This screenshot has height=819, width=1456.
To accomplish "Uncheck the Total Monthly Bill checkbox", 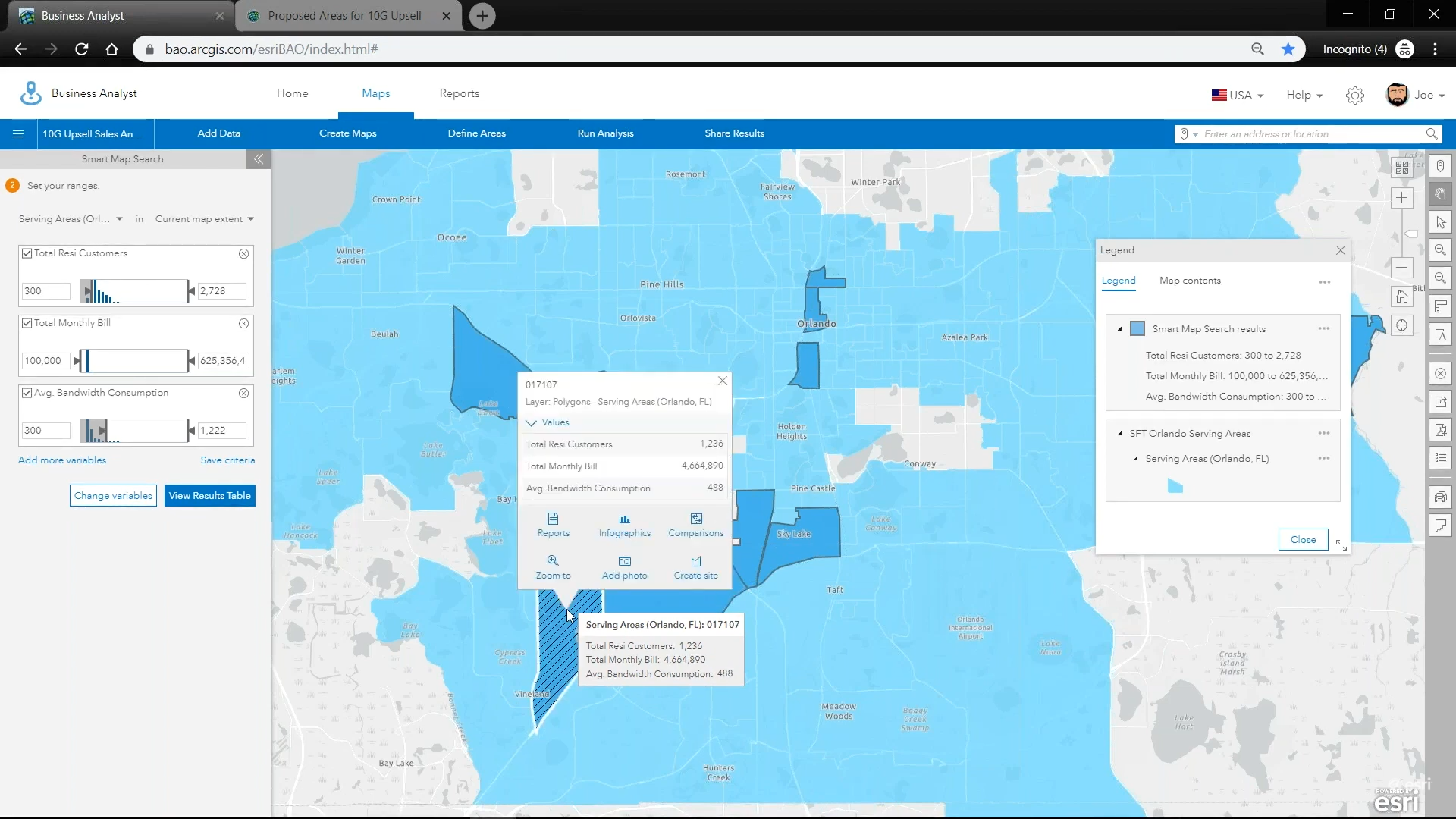I will click(x=27, y=323).
